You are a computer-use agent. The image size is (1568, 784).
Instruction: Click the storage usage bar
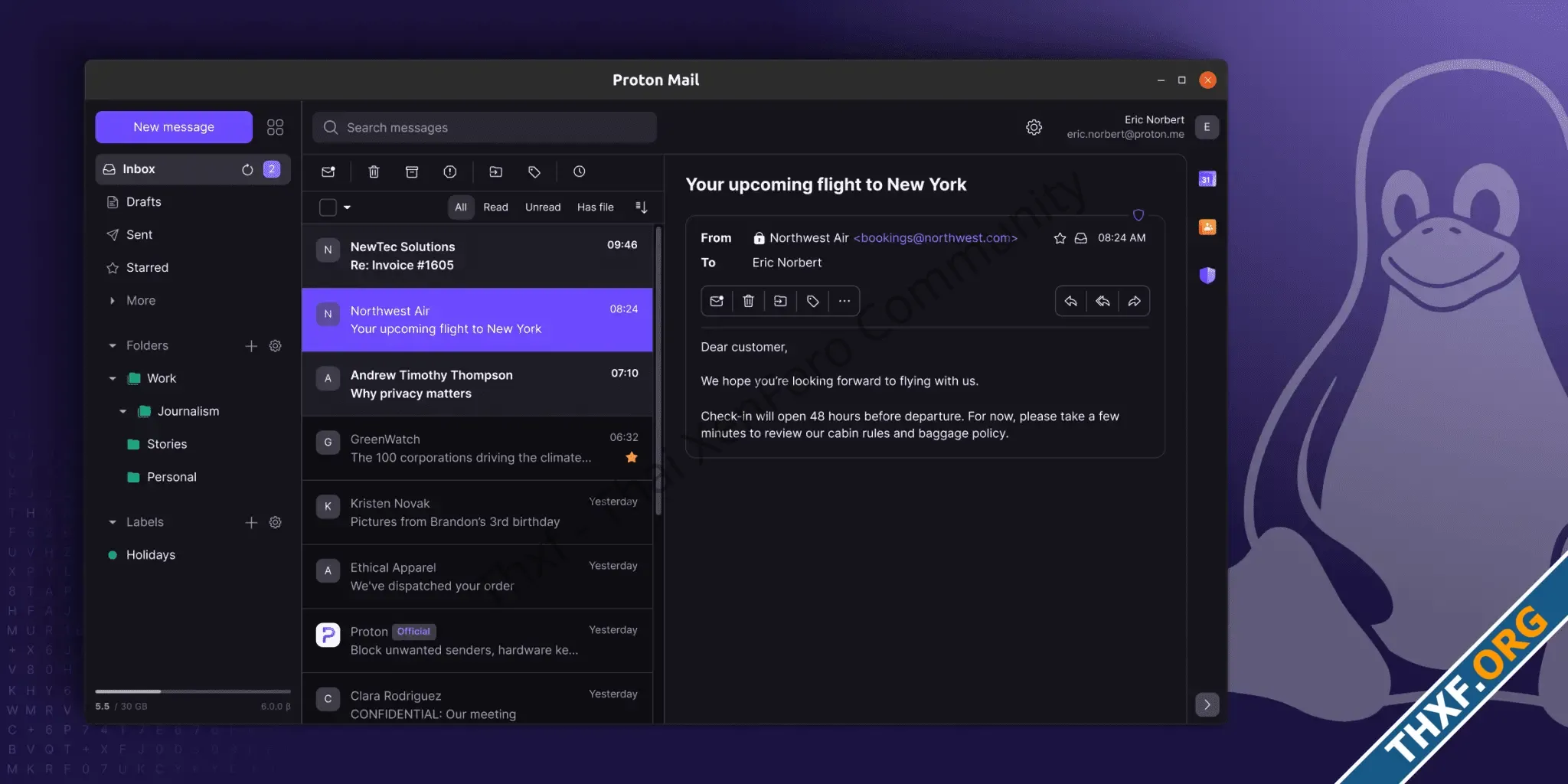click(193, 691)
